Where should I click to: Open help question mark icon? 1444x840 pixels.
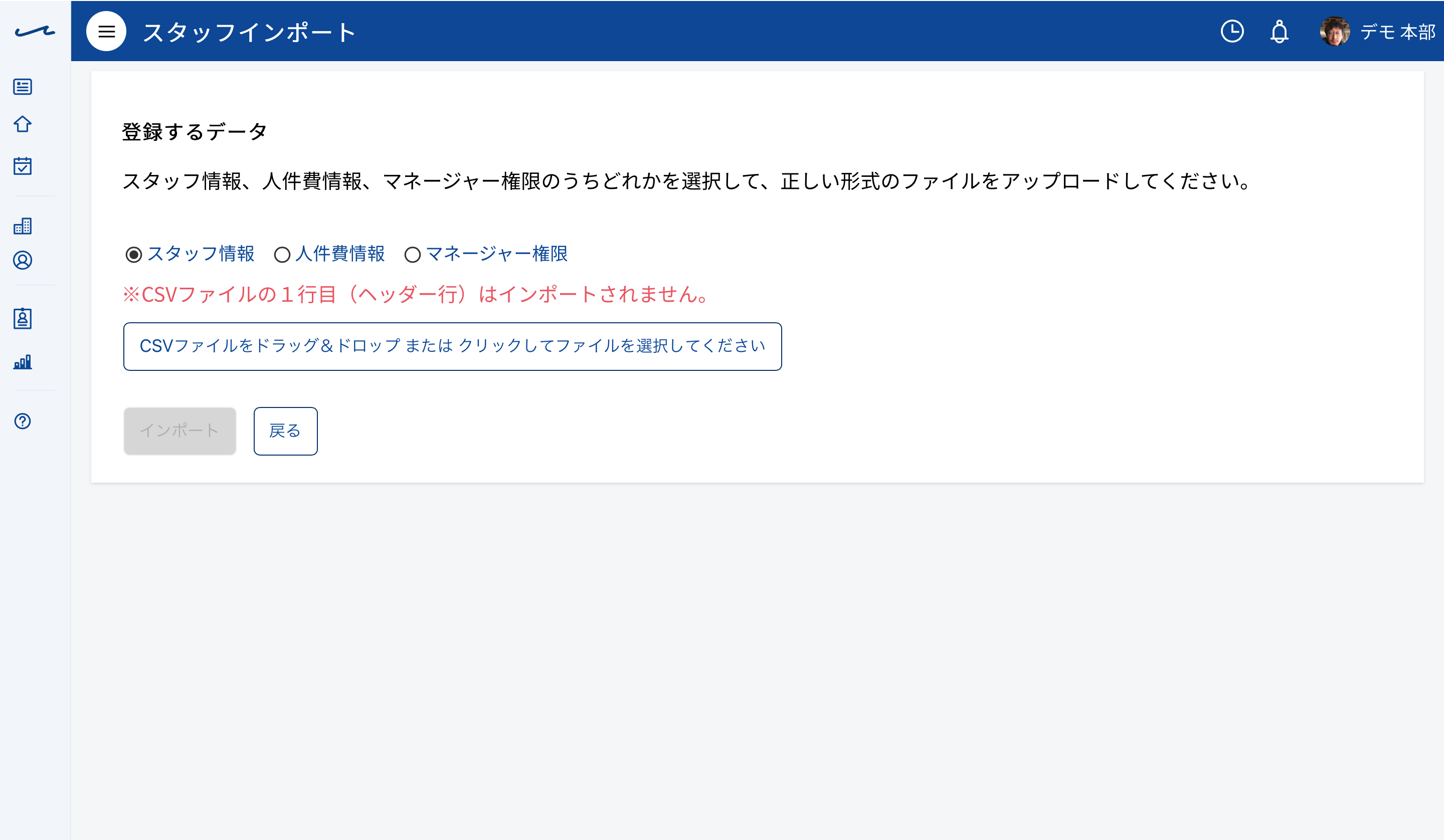[23, 421]
